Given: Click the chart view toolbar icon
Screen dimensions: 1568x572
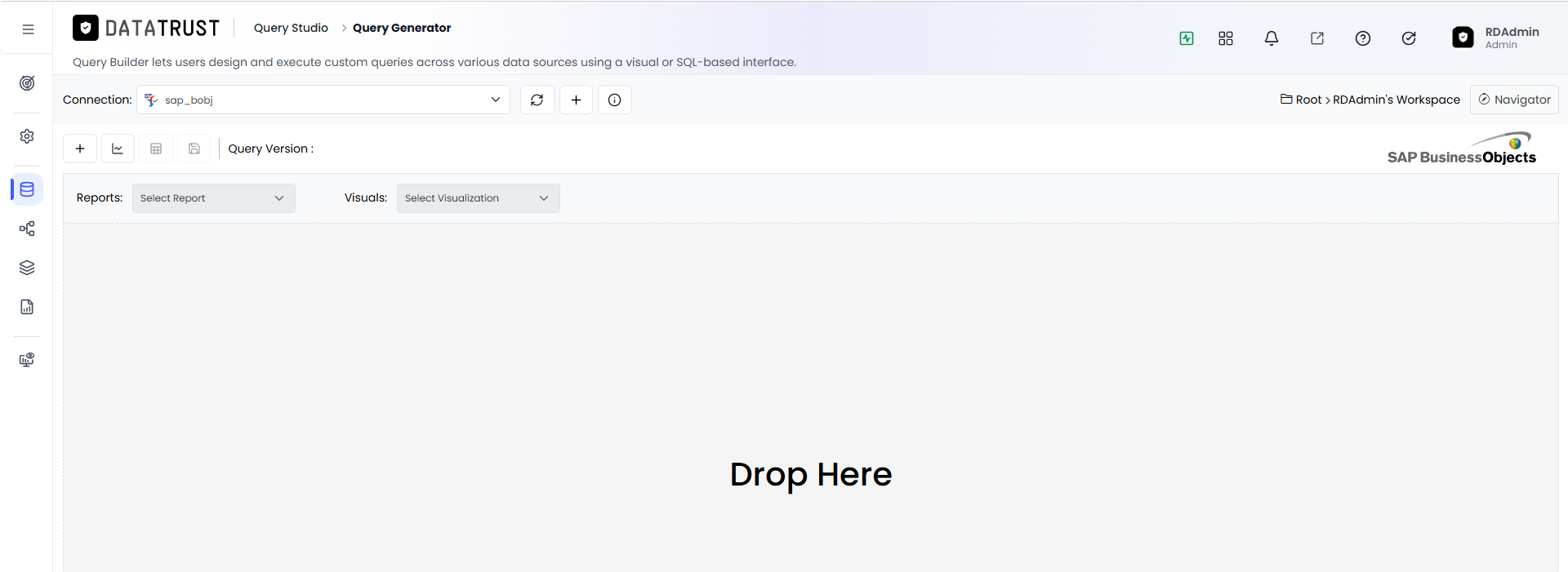Looking at the screenshot, I should tap(118, 149).
